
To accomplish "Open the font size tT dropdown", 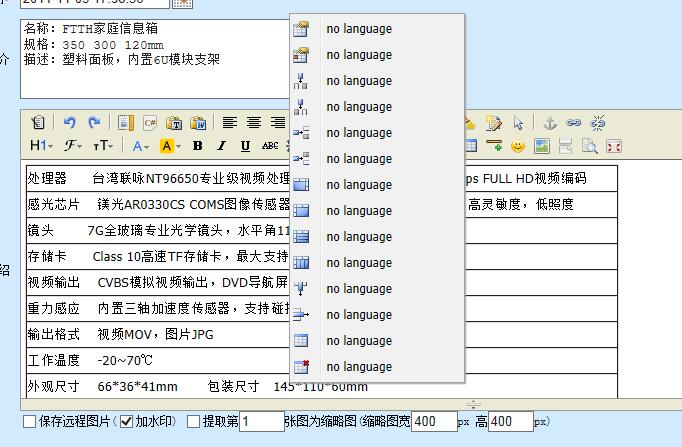I will pos(103,146).
